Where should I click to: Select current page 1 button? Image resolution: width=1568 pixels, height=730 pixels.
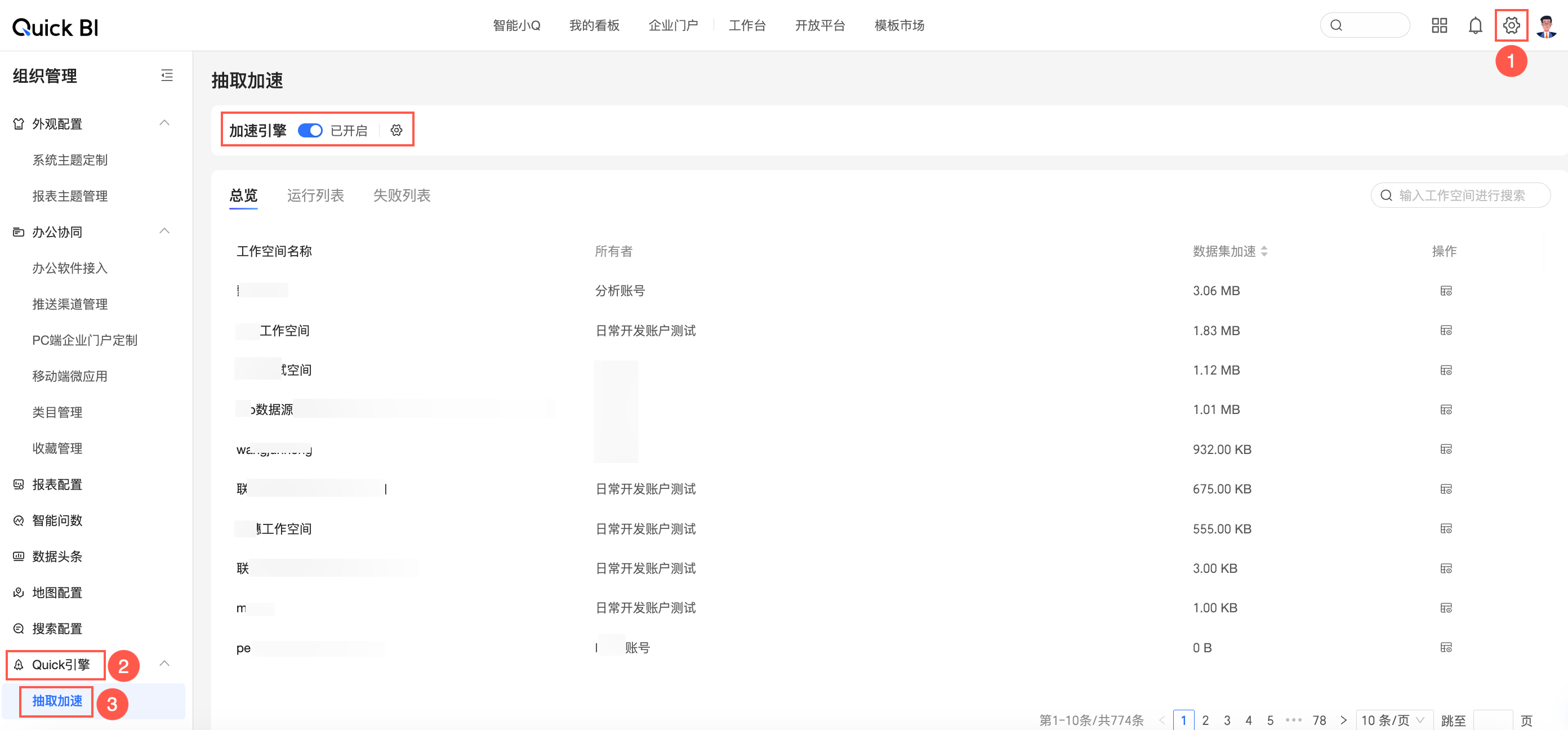1183,720
